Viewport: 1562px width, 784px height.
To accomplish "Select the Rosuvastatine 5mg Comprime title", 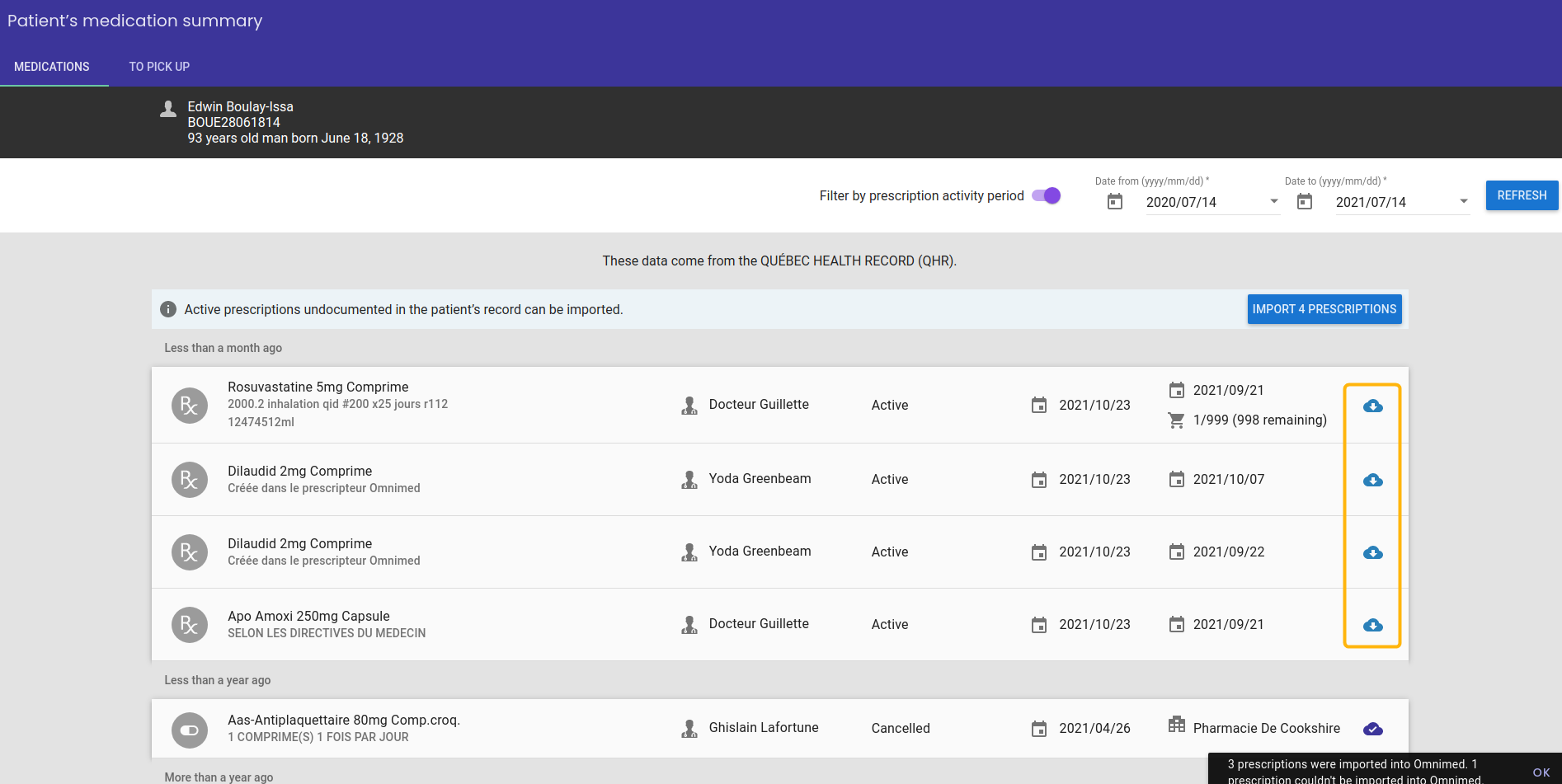I will pyautogui.click(x=318, y=387).
